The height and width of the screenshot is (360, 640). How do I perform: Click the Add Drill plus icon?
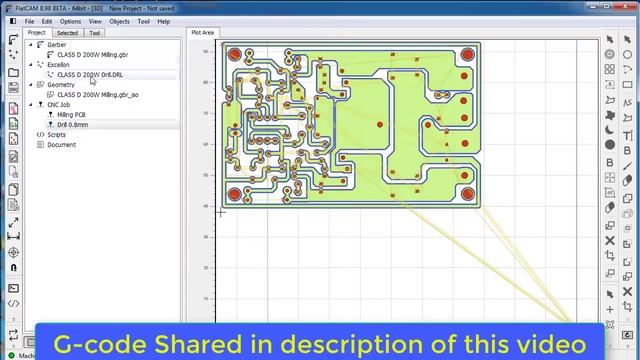609,310
